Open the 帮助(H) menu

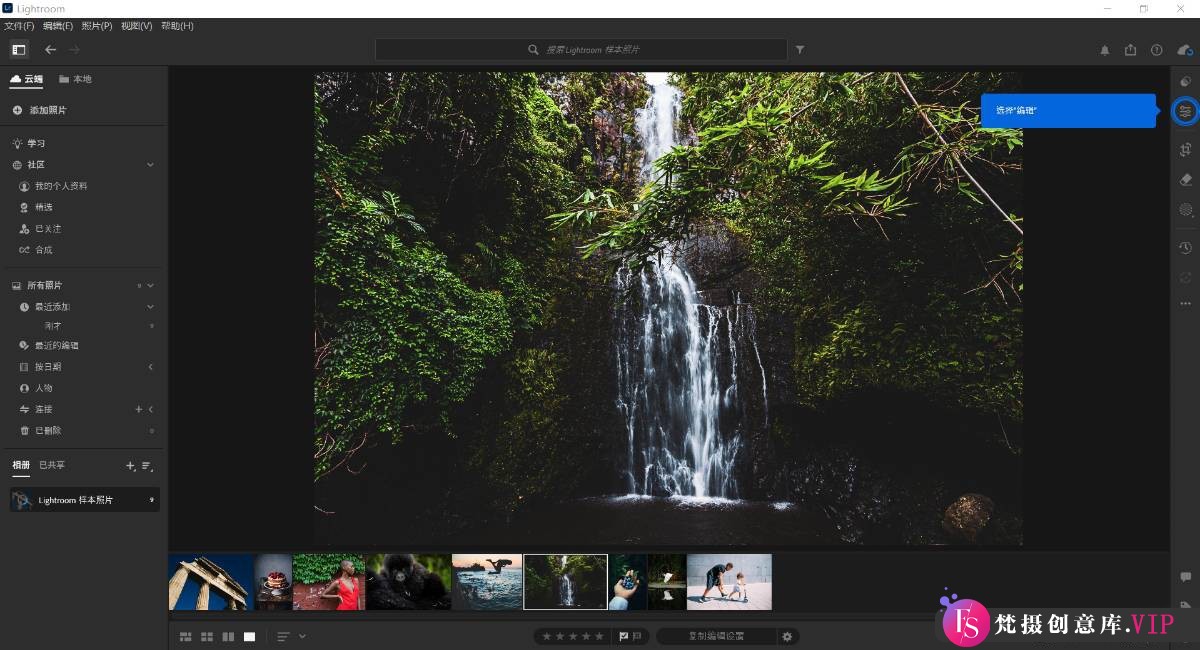(178, 25)
